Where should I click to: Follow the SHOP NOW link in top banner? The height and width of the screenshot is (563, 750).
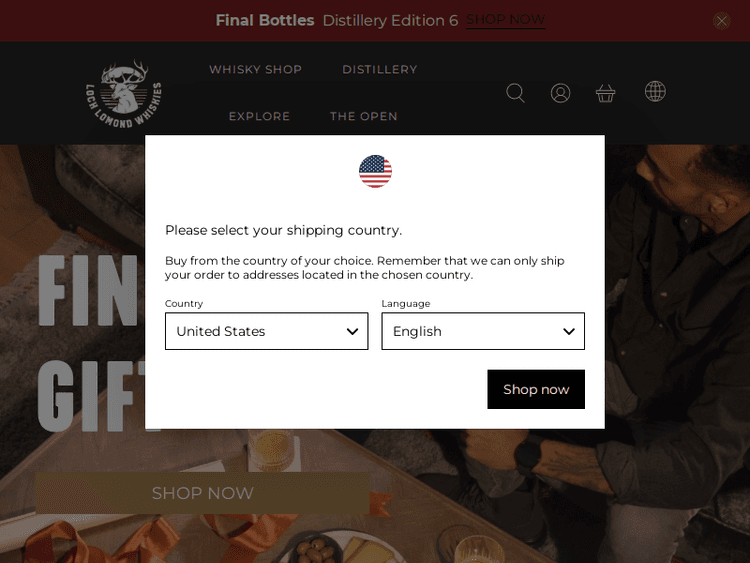tap(505, 20)
